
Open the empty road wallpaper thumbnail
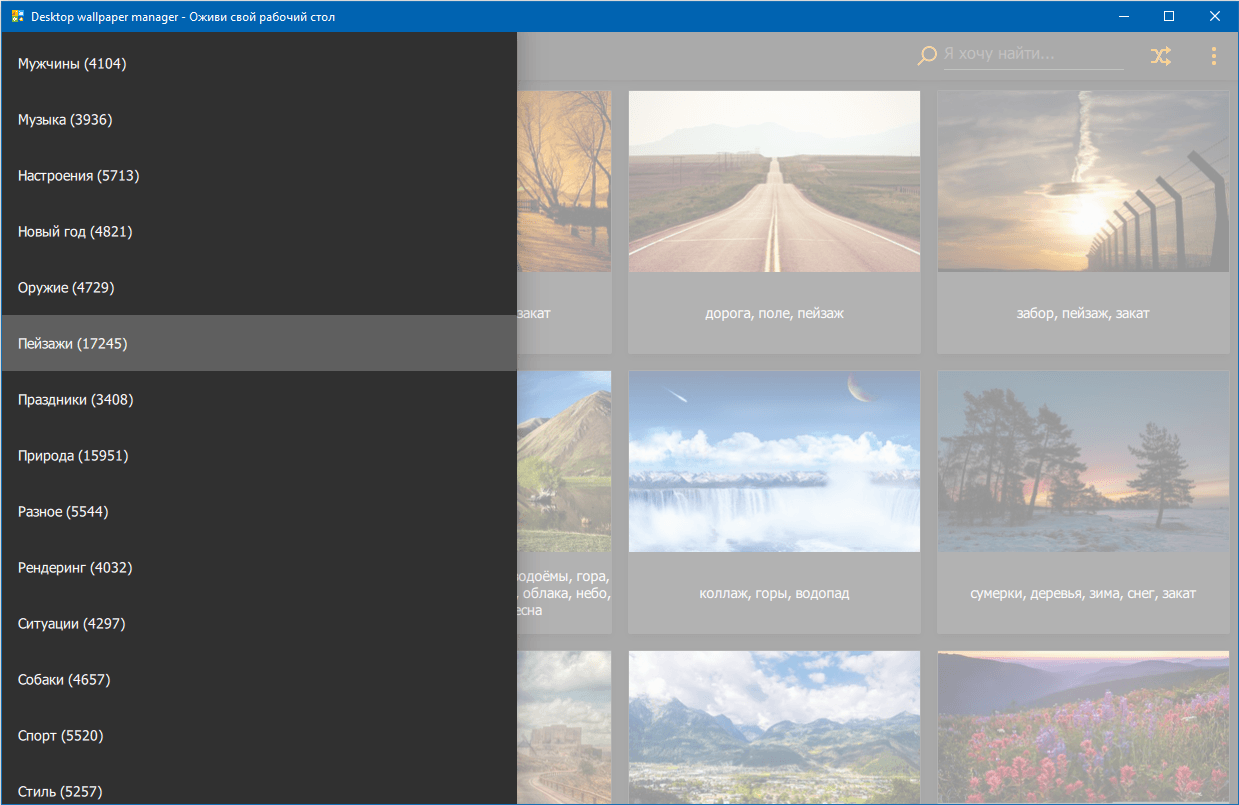coord(774,181)
